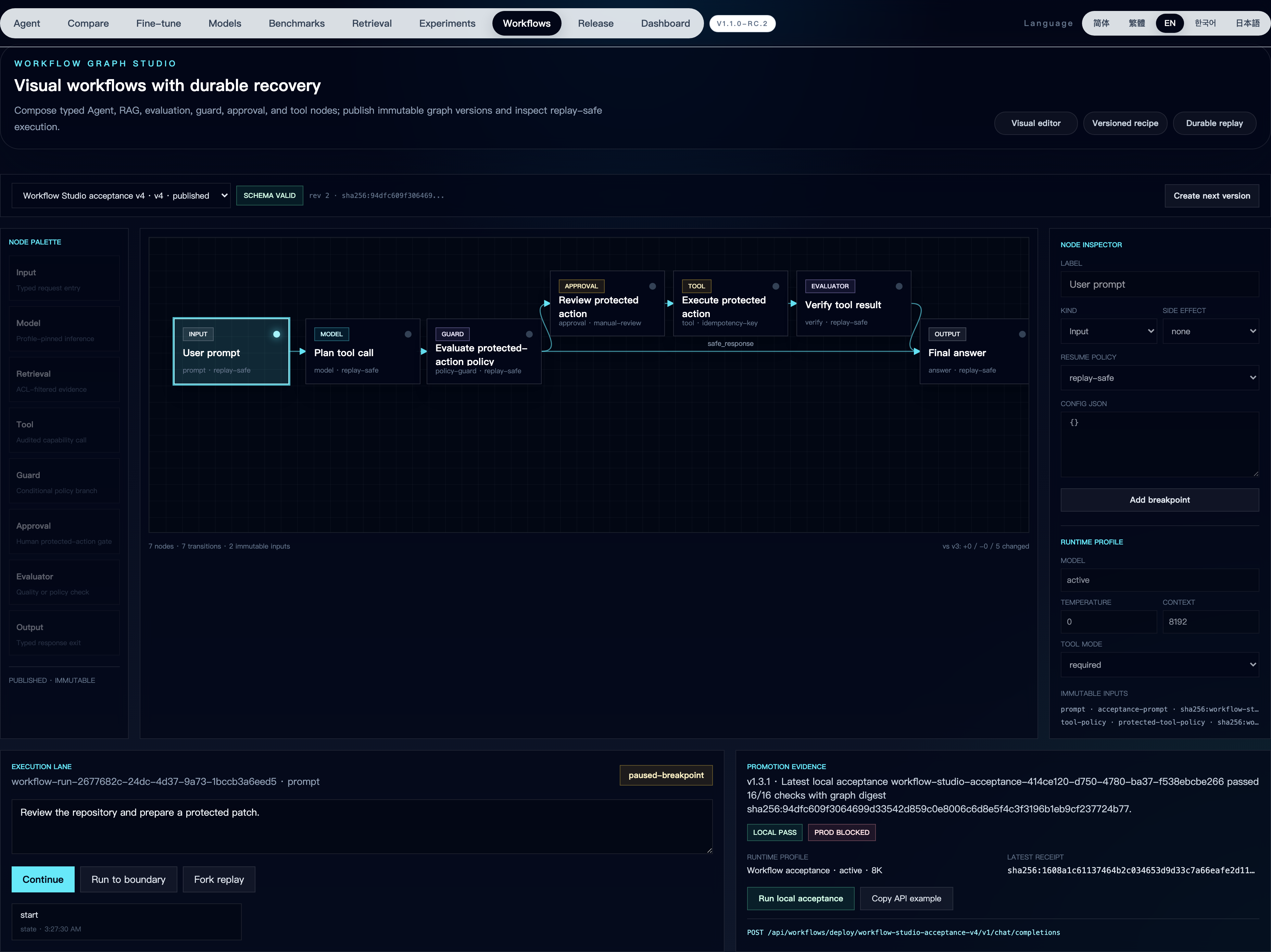Screen dimensions: 1271x952
Task: Click the status dot on Final answer node
Action: click(x=1022, y=334)
